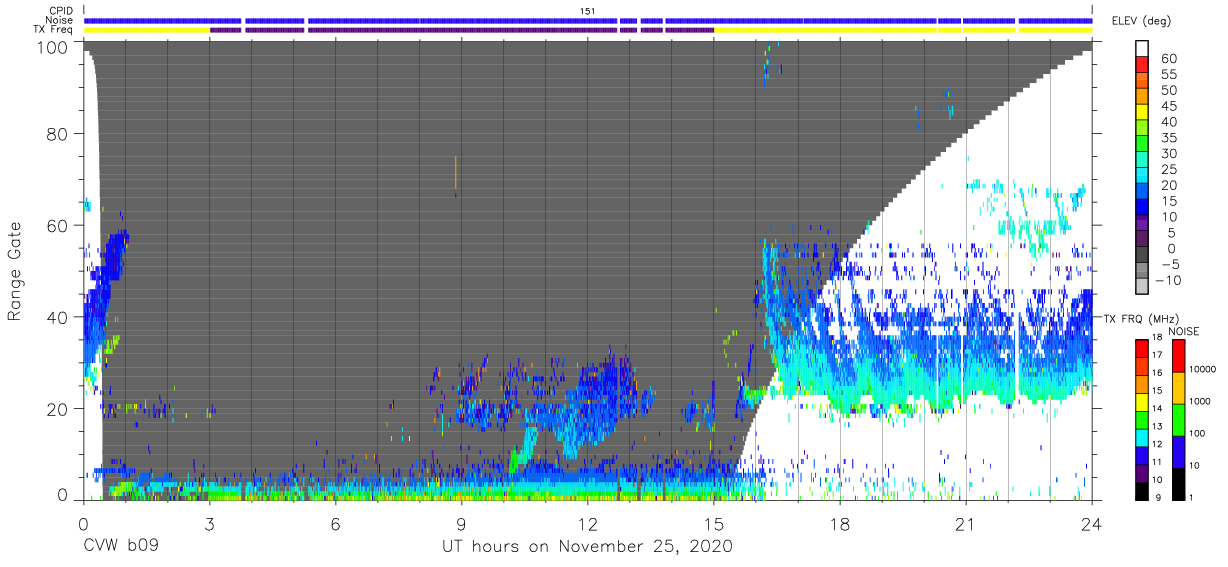Click the Range Gate y-axis title

pyautogui.click(x=15, y=272)
